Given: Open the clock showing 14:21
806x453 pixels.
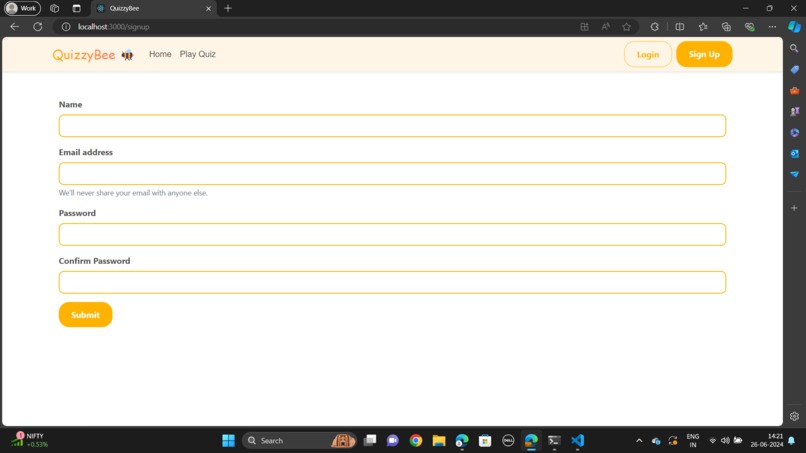Looking at the screenshot, I should (766, 441).
